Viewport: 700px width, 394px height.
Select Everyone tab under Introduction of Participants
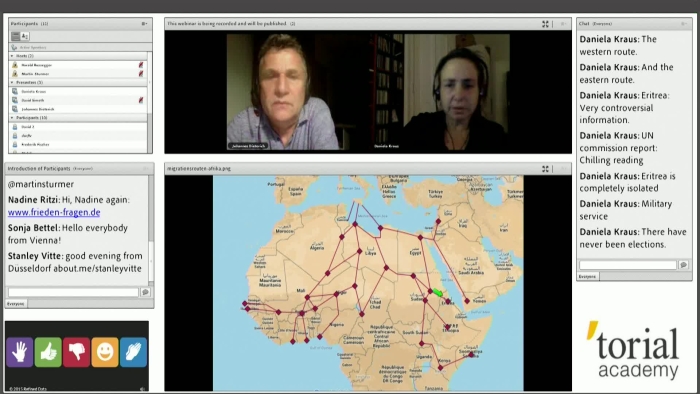coord(16,304)
